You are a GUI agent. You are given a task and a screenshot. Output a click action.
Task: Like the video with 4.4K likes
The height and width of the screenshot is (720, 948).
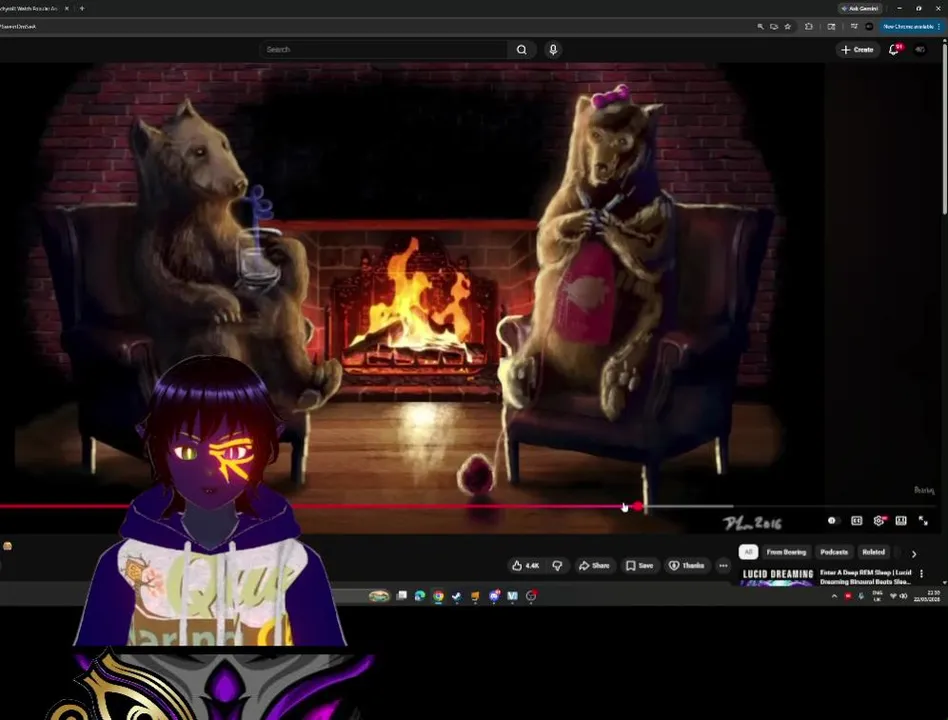525,566
